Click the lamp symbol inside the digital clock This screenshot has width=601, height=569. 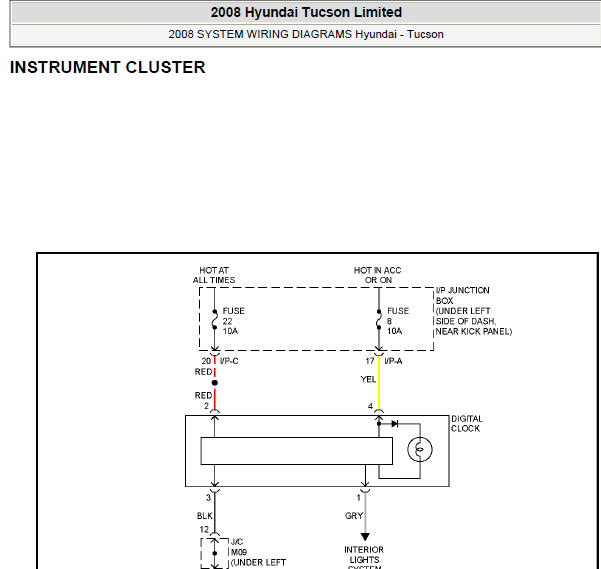pos(420,449)
